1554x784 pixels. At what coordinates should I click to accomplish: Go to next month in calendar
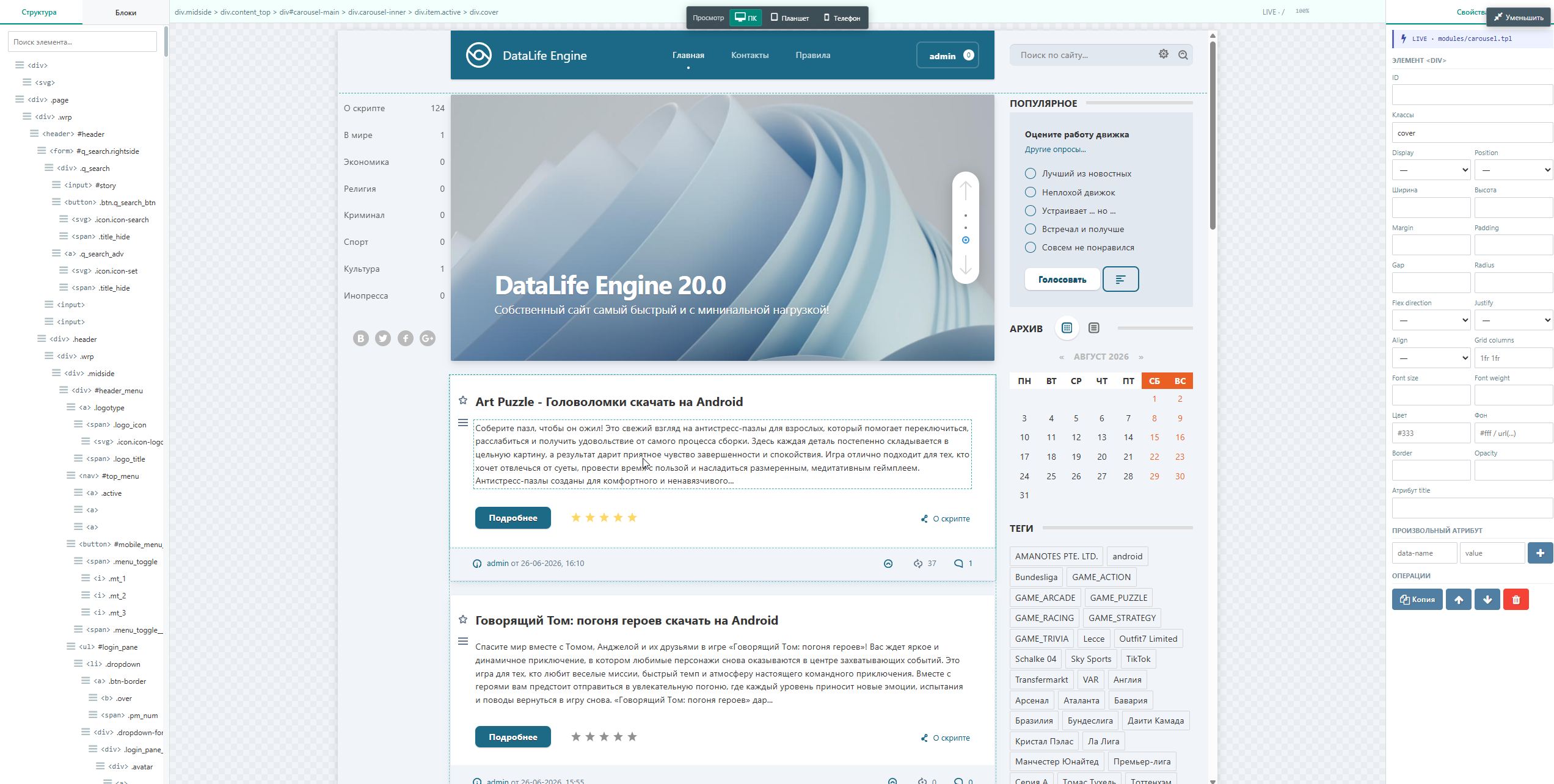[x=1140, y=357]
